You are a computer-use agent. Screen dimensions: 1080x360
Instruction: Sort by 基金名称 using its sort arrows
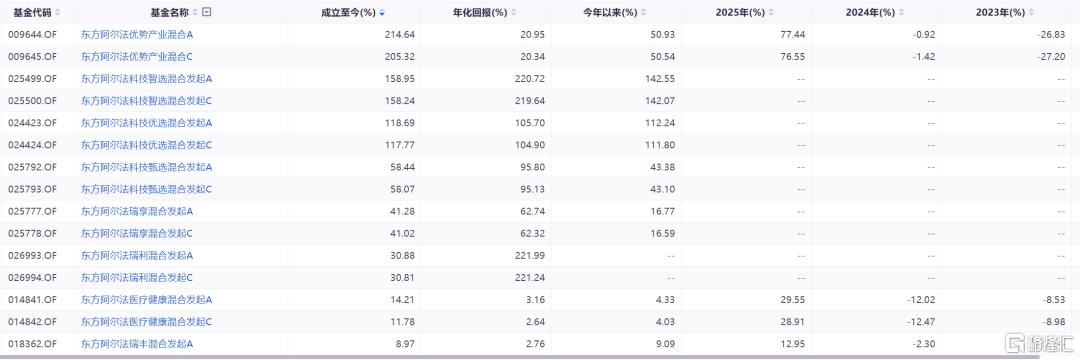tap(196, 12)
